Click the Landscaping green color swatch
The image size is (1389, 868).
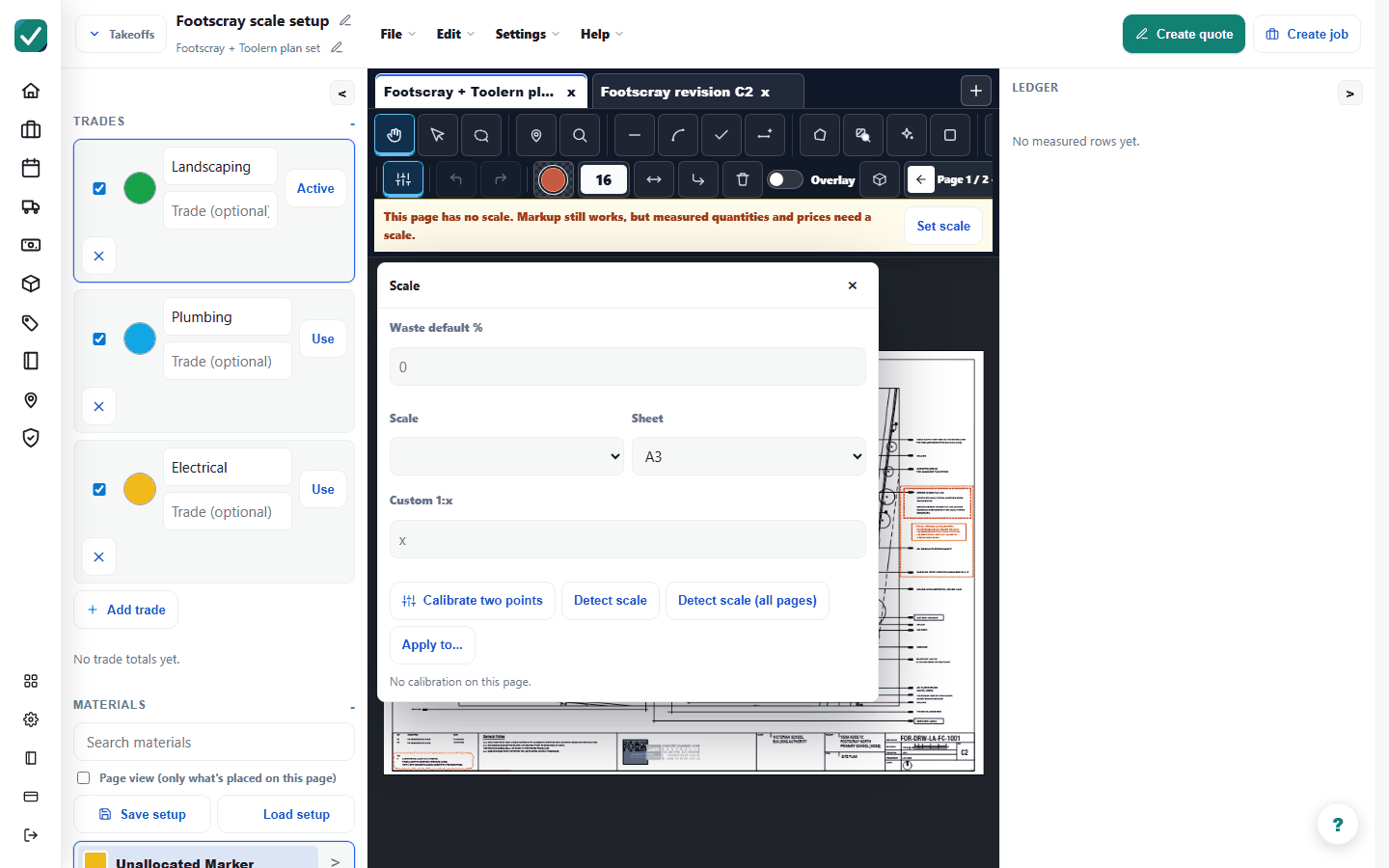coord(140,188)
